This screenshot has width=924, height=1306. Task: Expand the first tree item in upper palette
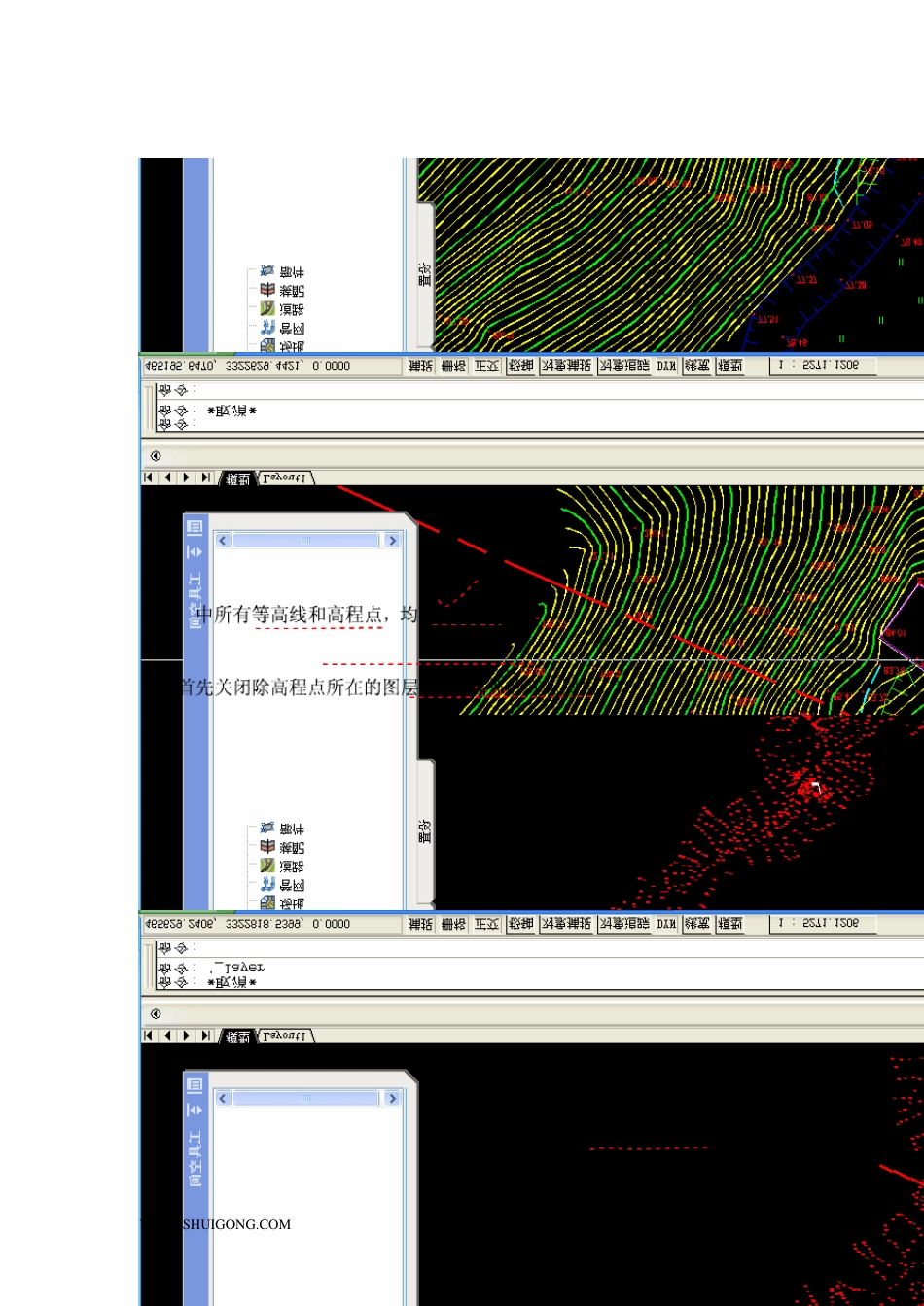point(267,271)
